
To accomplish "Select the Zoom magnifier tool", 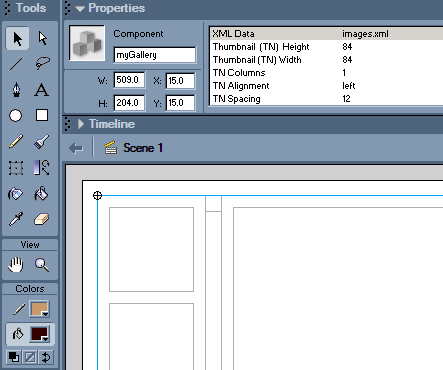I will [42, 265].
